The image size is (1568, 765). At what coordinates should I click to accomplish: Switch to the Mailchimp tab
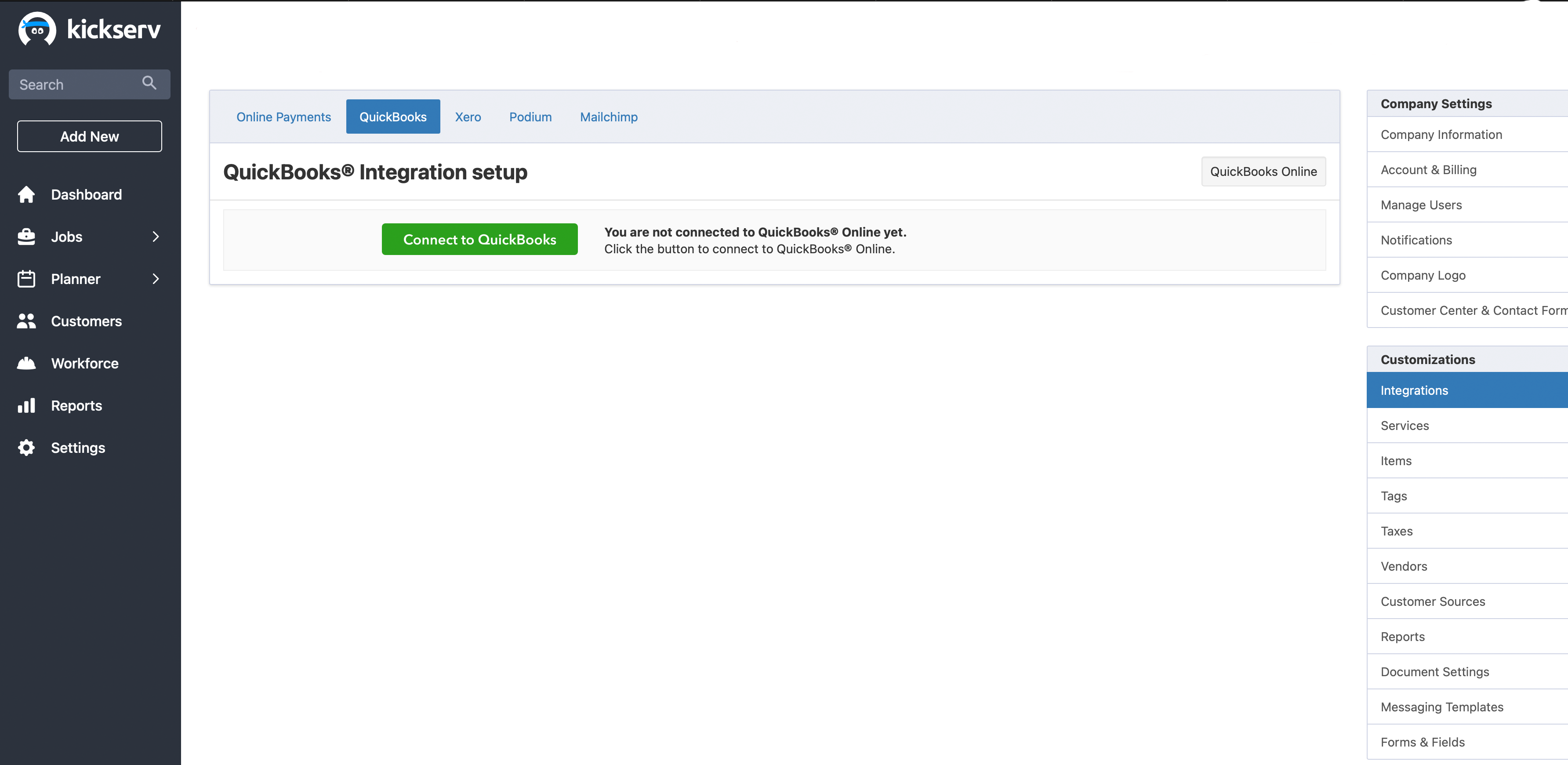click(608, 117)
